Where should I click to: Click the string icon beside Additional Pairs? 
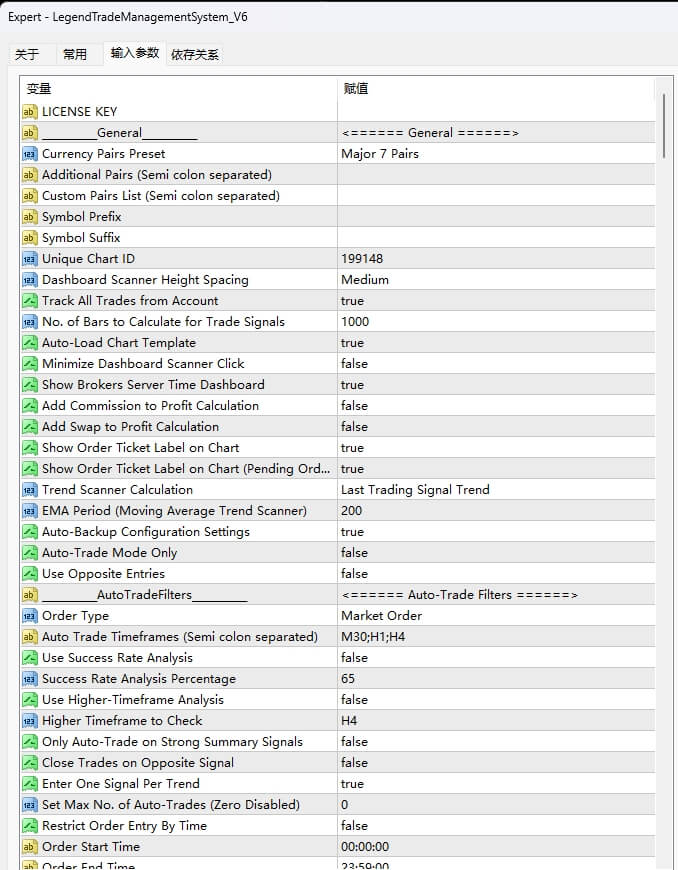click(x=29, y=175)
